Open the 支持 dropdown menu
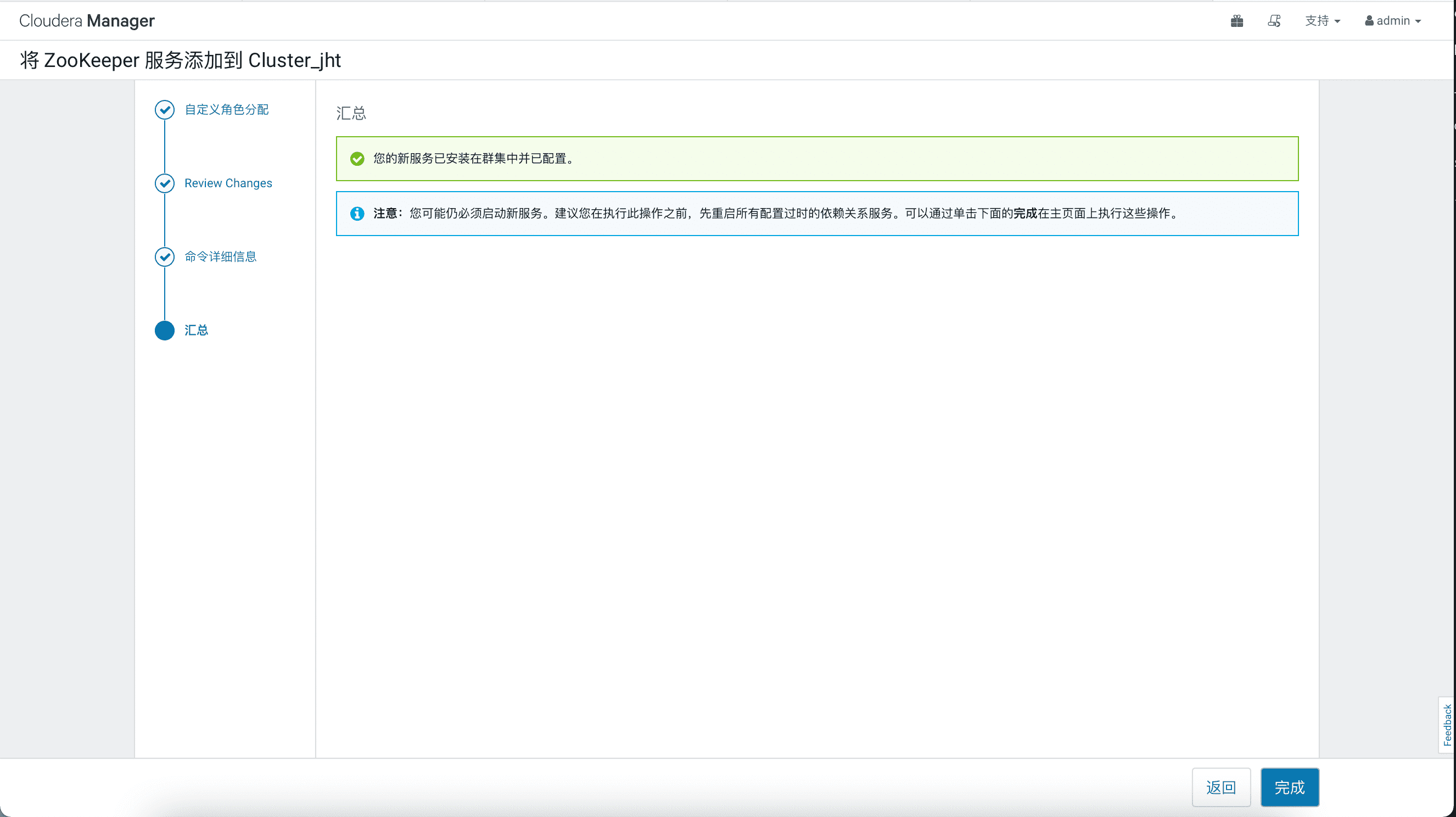Viewport: 1456px width, 817px height. [x=1323, y=21]
